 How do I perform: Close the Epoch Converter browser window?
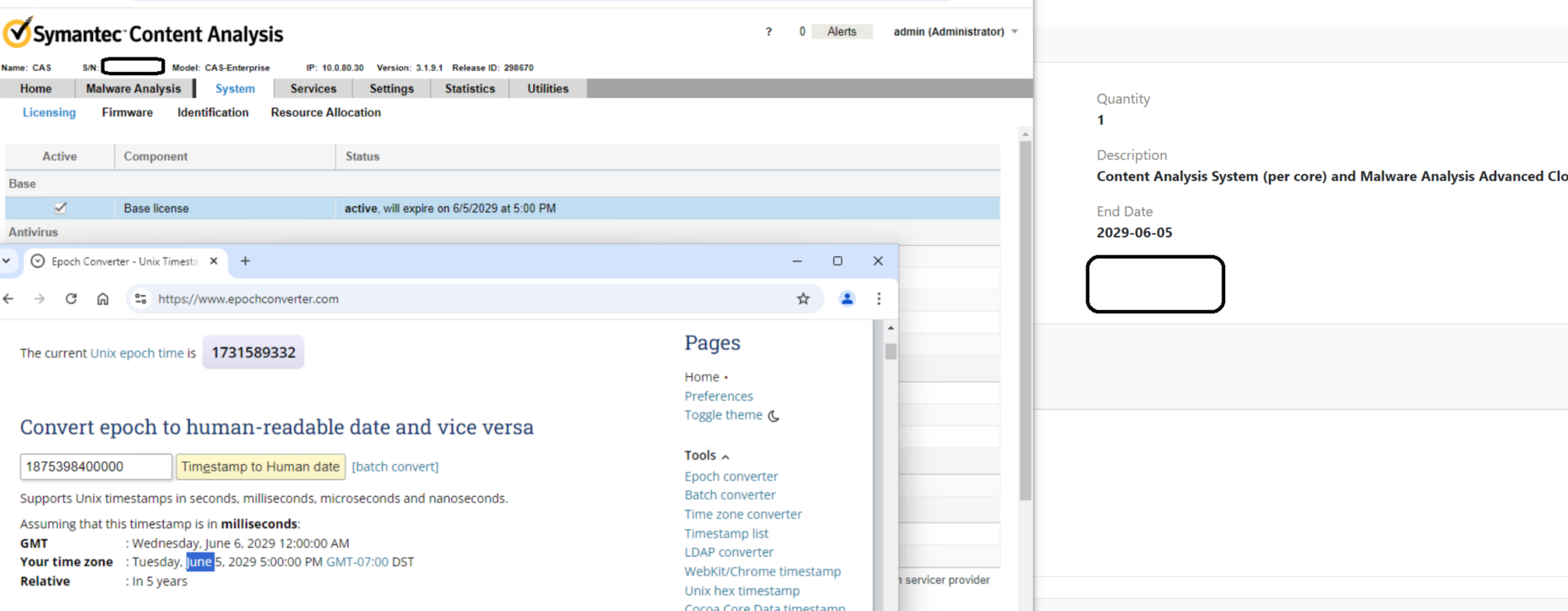(878, 261)
